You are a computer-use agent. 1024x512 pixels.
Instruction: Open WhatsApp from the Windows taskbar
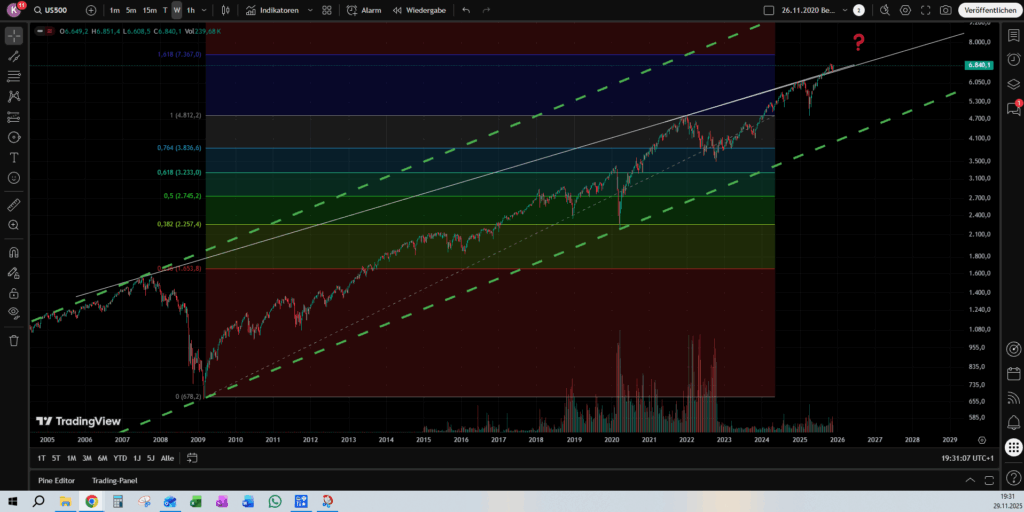pyautogui.click(x=274, y=501)
